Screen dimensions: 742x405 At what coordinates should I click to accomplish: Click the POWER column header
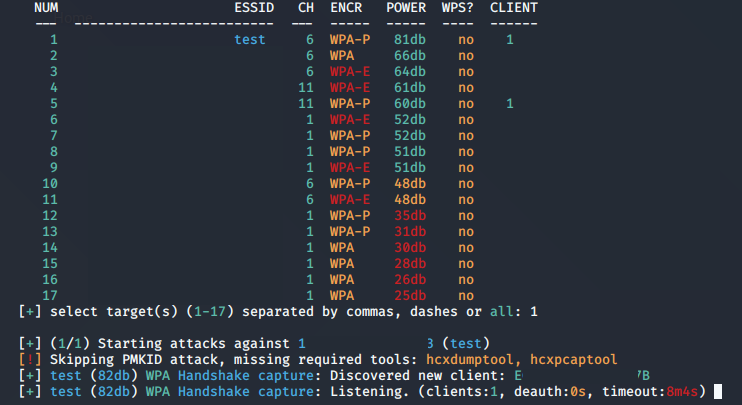coord(406,8)
